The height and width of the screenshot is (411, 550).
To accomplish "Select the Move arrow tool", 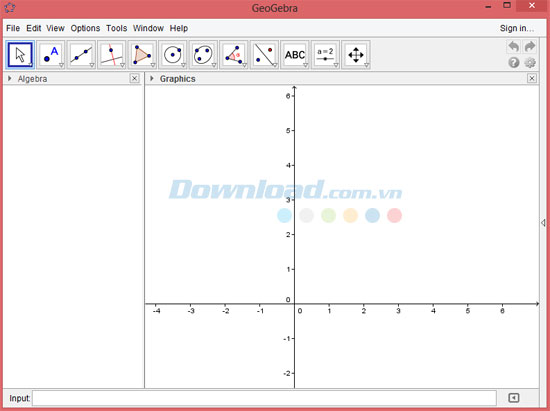I will point(20,55).
